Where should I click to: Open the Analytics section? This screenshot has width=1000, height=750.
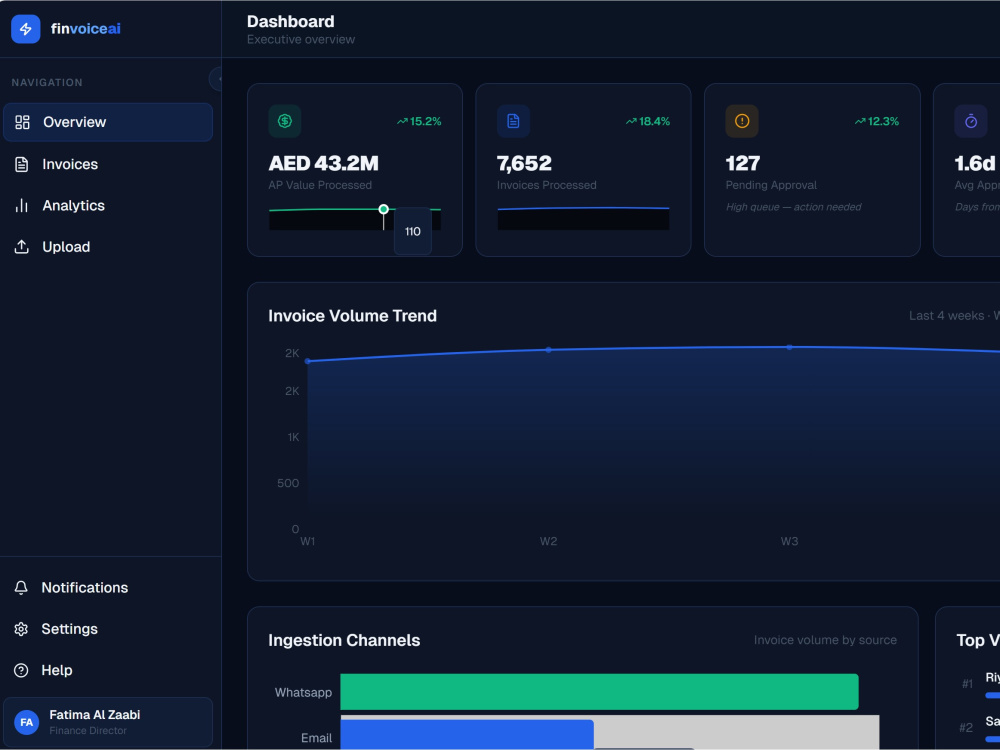click(108, 205)
